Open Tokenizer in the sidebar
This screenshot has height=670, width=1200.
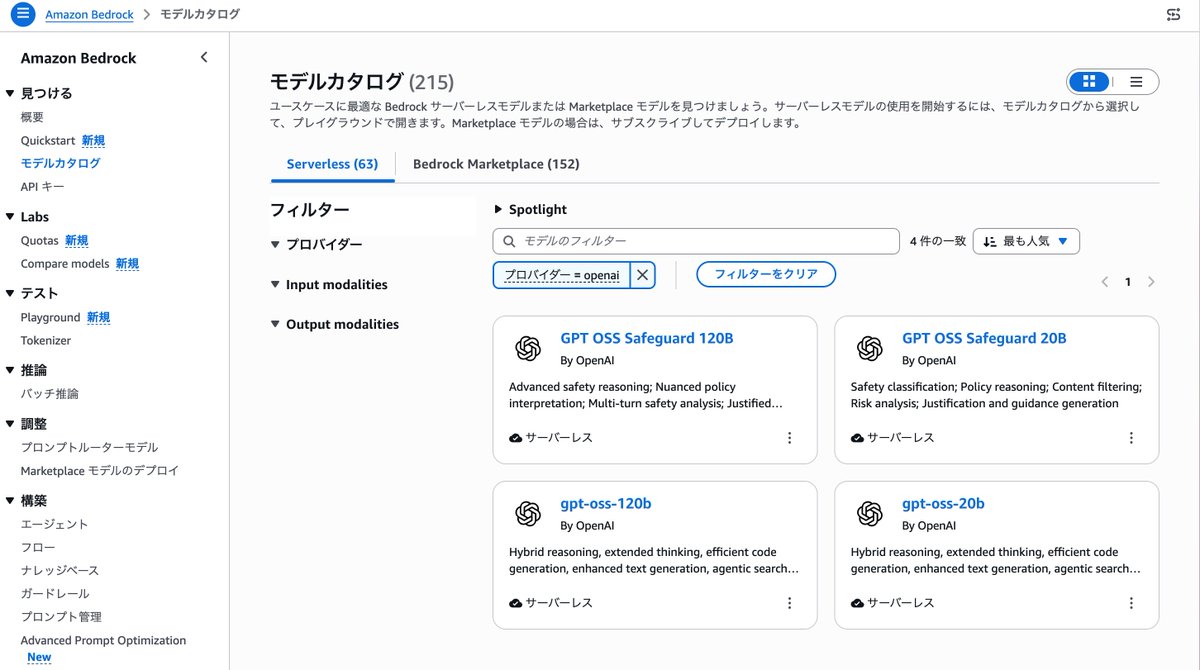[x=46, y=341]
